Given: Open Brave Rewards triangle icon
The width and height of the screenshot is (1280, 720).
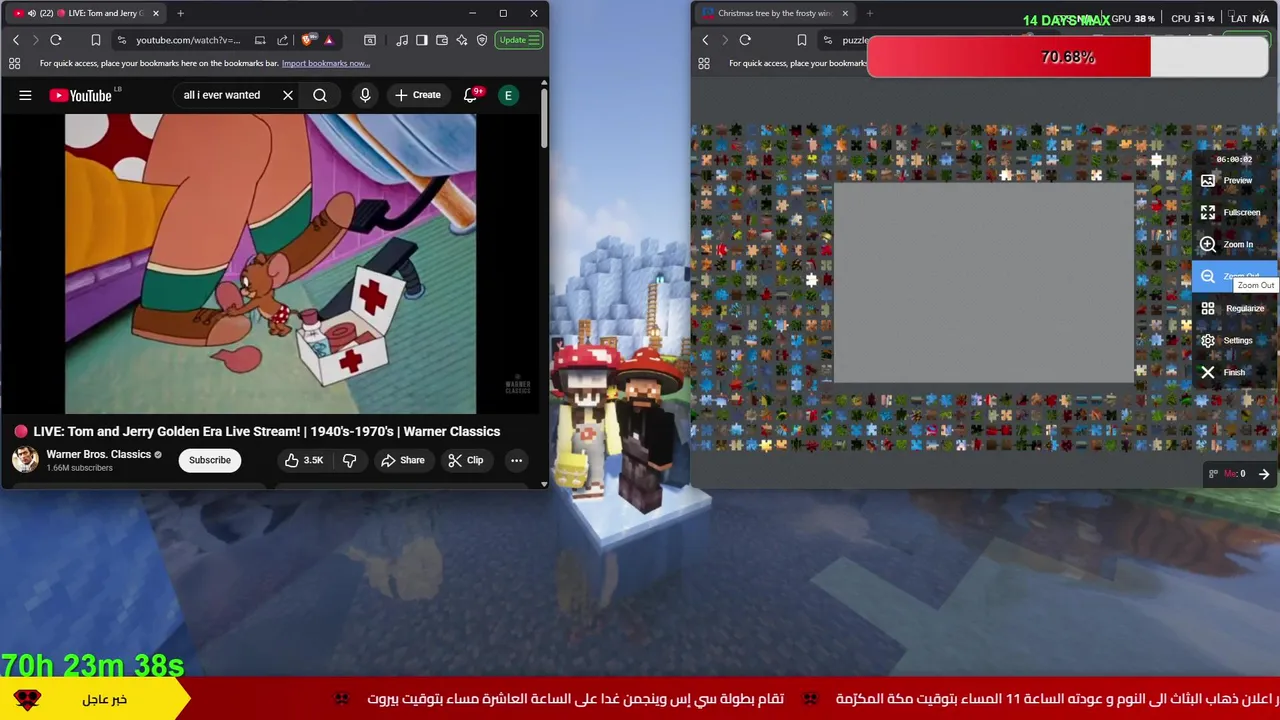Looking at the screenshot, I should point(328,40).
